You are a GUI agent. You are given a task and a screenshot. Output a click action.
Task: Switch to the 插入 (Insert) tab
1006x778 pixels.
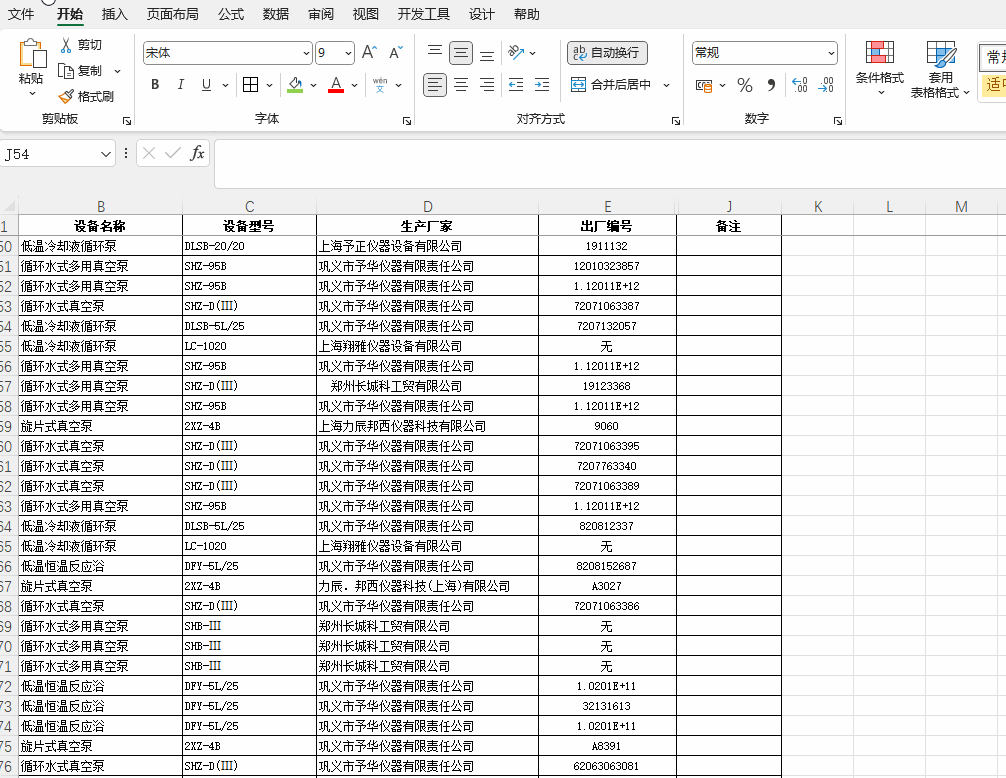tap(115, 14)
